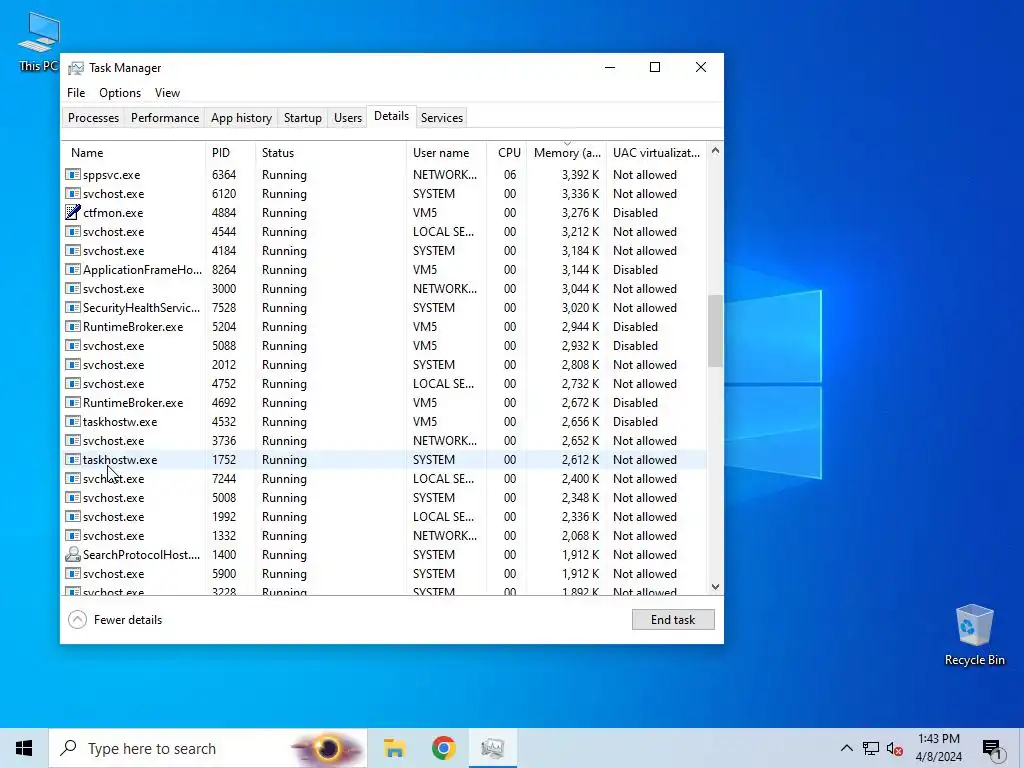Click the muted volume tray icon
This screenshot has width=1024, height=768.
click(895, 748)
